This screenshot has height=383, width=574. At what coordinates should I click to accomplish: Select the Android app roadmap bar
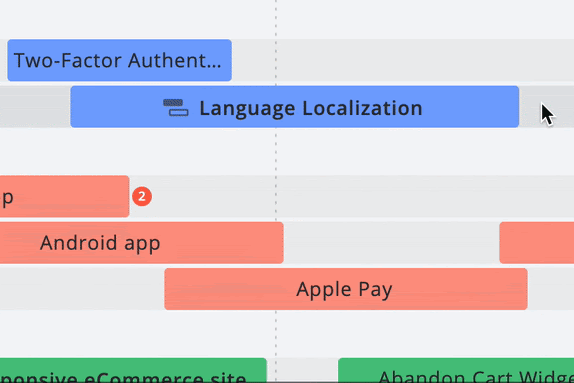click(x=142, y=242)
